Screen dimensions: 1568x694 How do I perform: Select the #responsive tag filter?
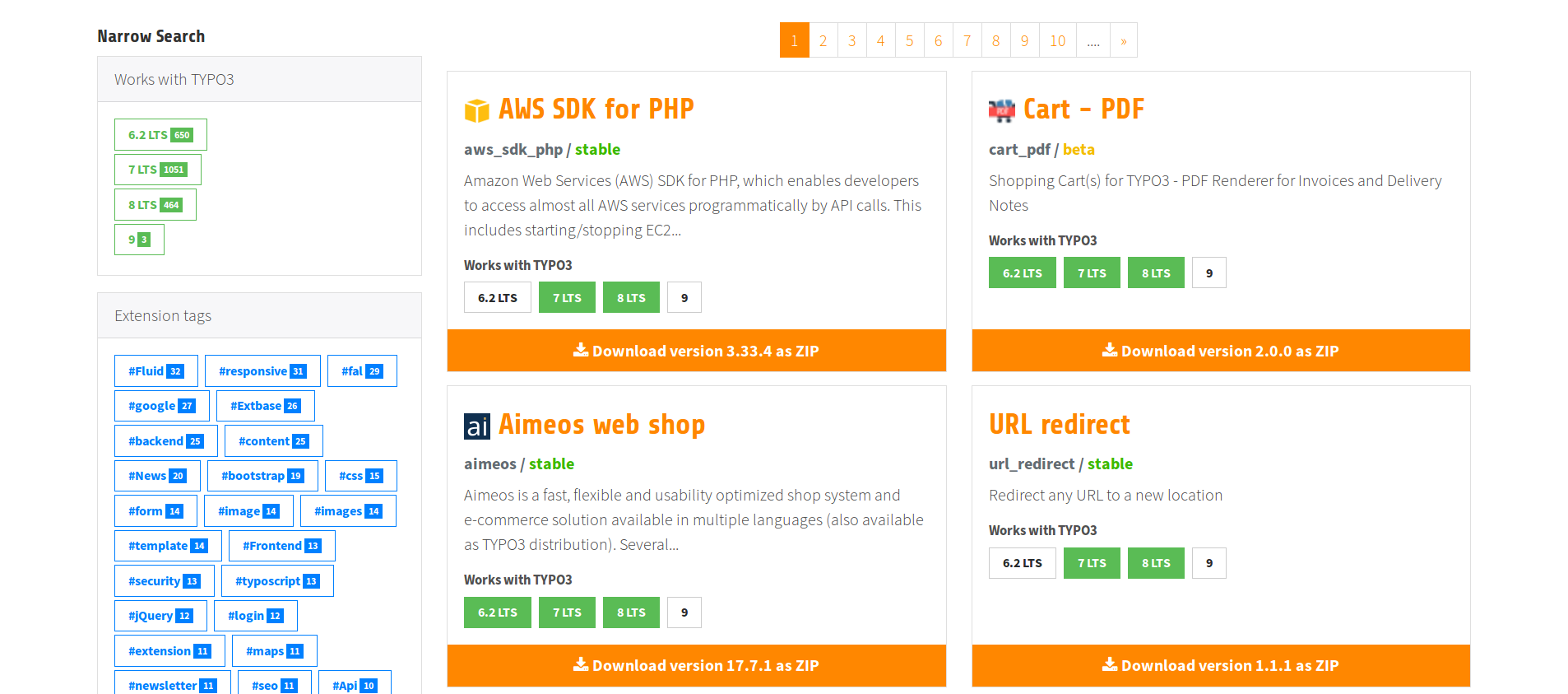point(262,371)
